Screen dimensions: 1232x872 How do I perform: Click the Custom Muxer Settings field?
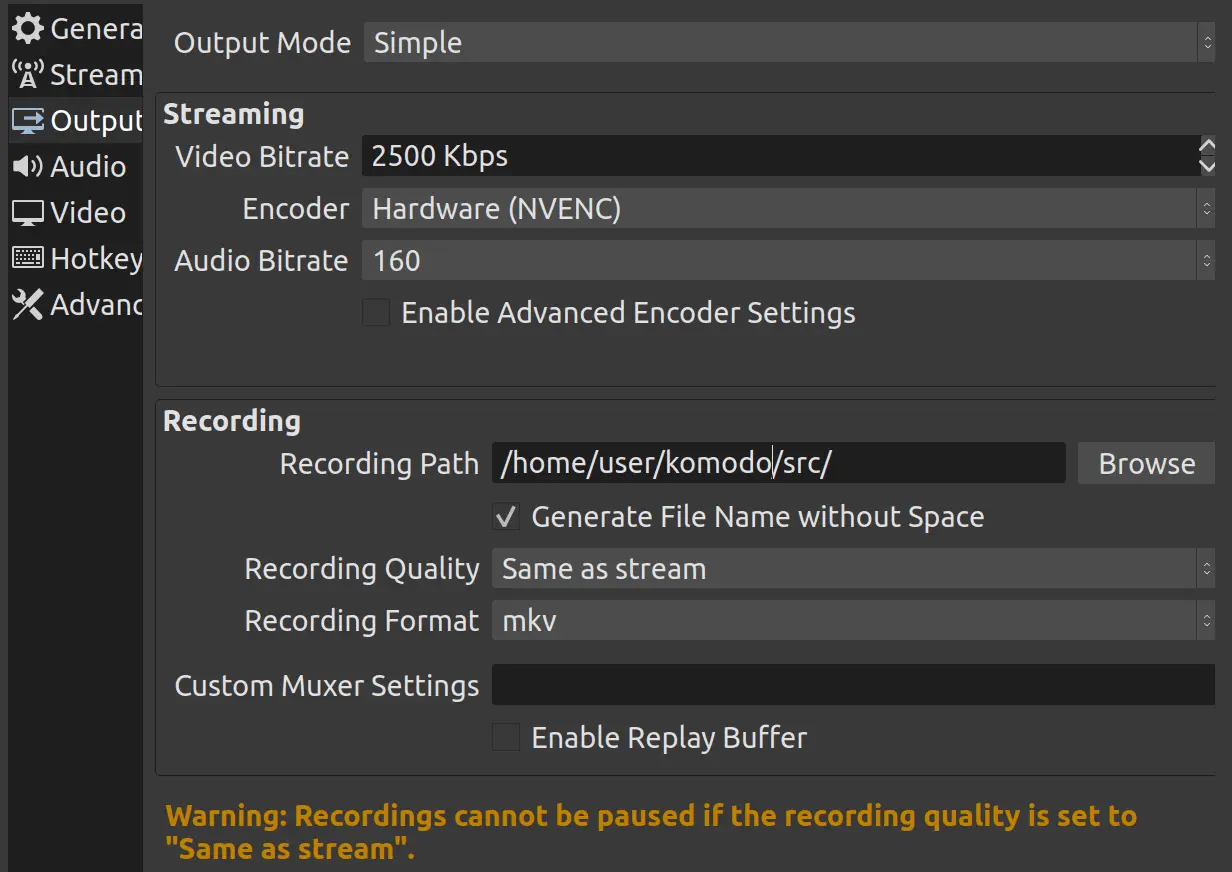850,685
